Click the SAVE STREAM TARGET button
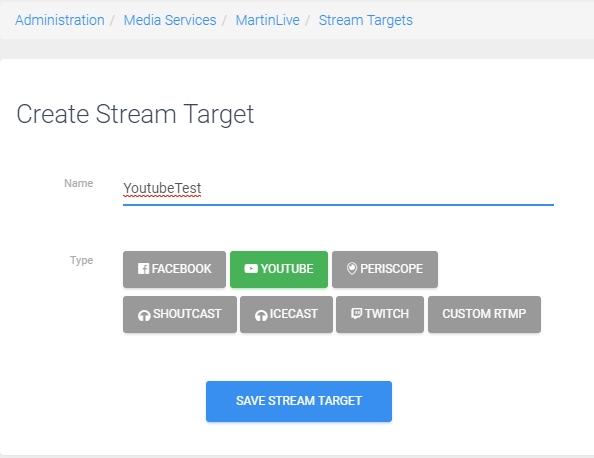This screenshot has height=458, width=594. point(299,401)
